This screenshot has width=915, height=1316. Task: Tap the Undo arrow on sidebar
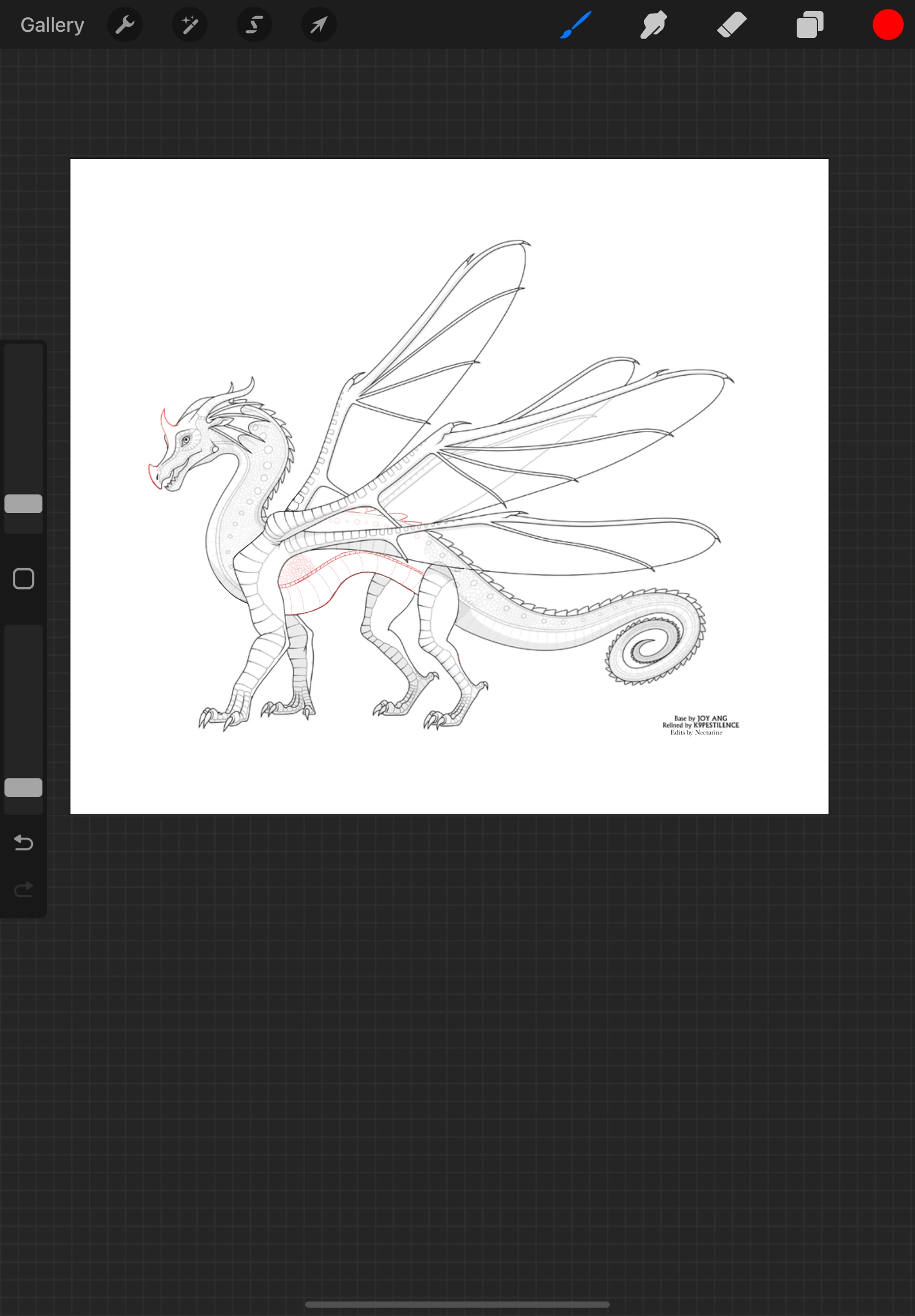point(23,843)
